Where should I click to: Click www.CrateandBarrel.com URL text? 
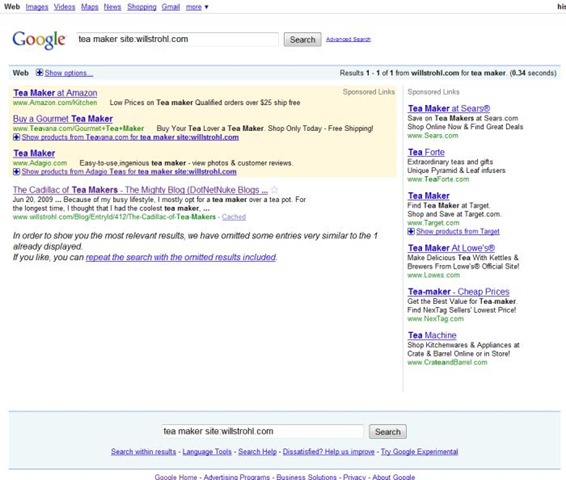coord(447,363)
